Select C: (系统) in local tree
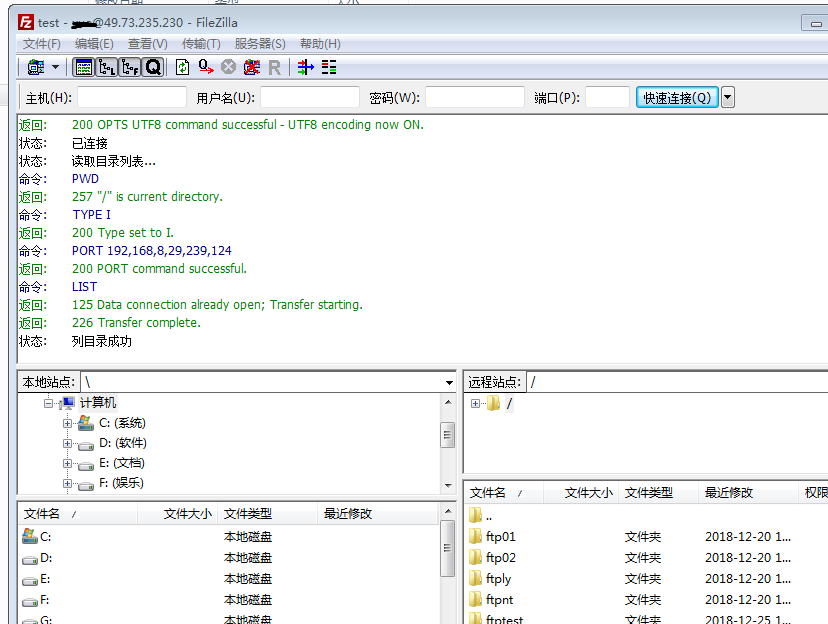Image resolution: width=828 pixels, height=624 pixels. point(122,423)
